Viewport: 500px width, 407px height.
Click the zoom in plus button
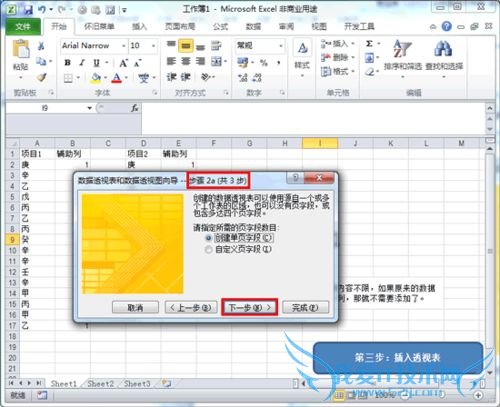click(x=479, y=395)
